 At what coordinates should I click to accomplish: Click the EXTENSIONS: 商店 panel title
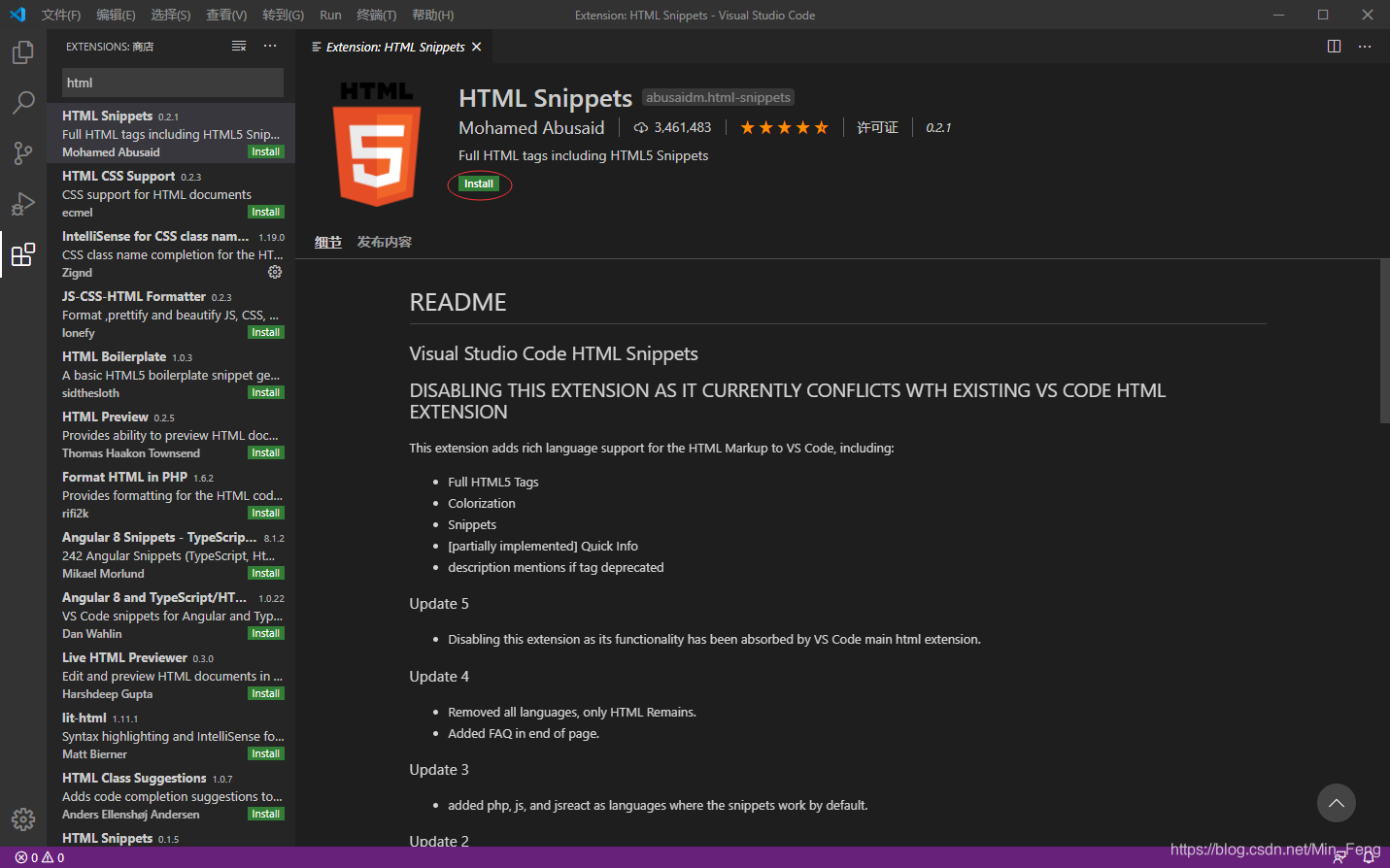[110, 47]
